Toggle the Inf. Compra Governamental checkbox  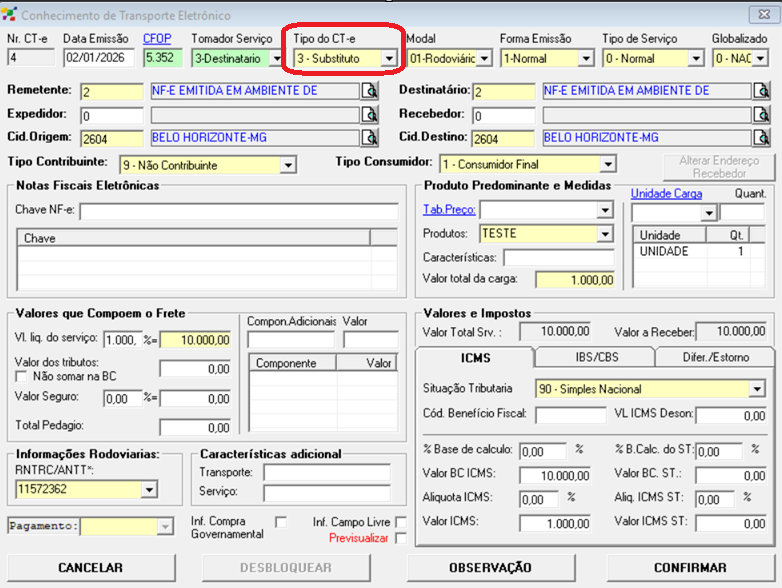[x=281, y=522]
